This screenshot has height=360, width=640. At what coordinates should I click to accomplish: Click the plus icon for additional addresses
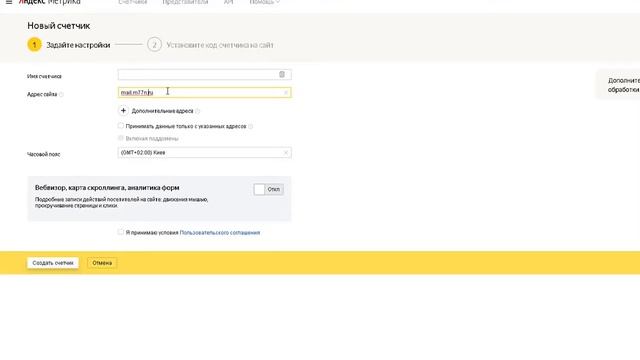tap(123, 111)
